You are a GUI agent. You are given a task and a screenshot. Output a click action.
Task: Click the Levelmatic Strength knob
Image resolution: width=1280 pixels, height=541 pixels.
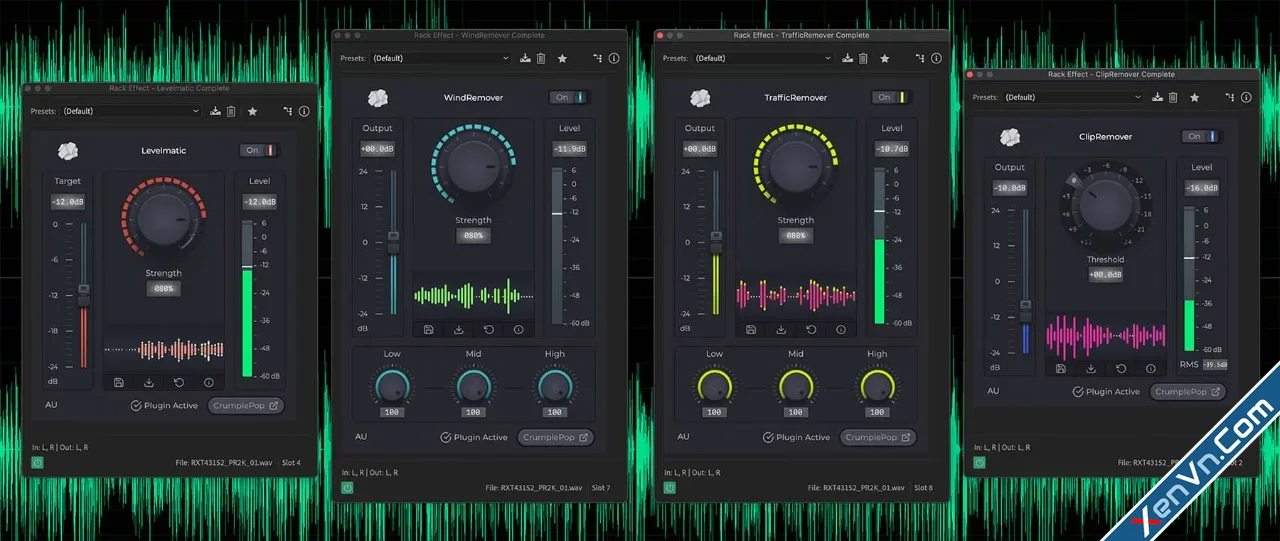[163, 220]
